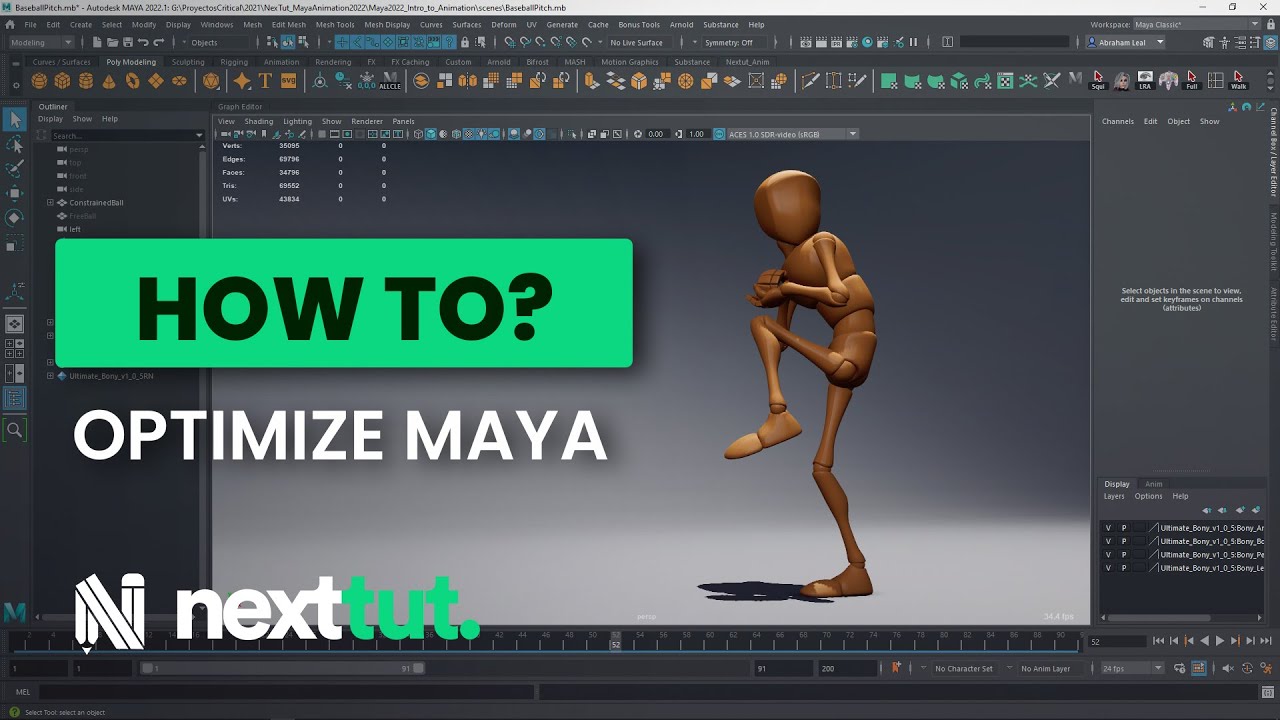Click the time slider bookmark icon
The image size is (1280, 720).
(x=896, y=668)
